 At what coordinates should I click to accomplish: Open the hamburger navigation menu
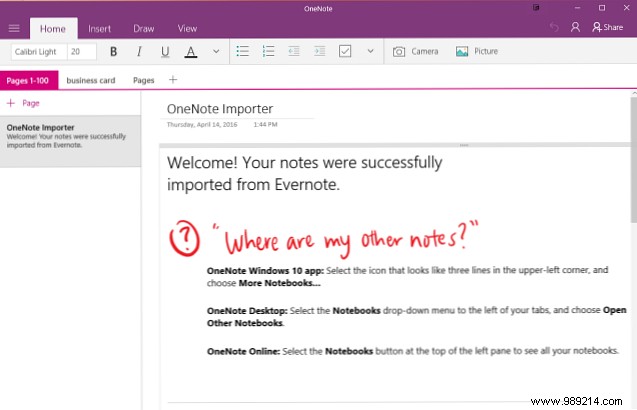14,28
